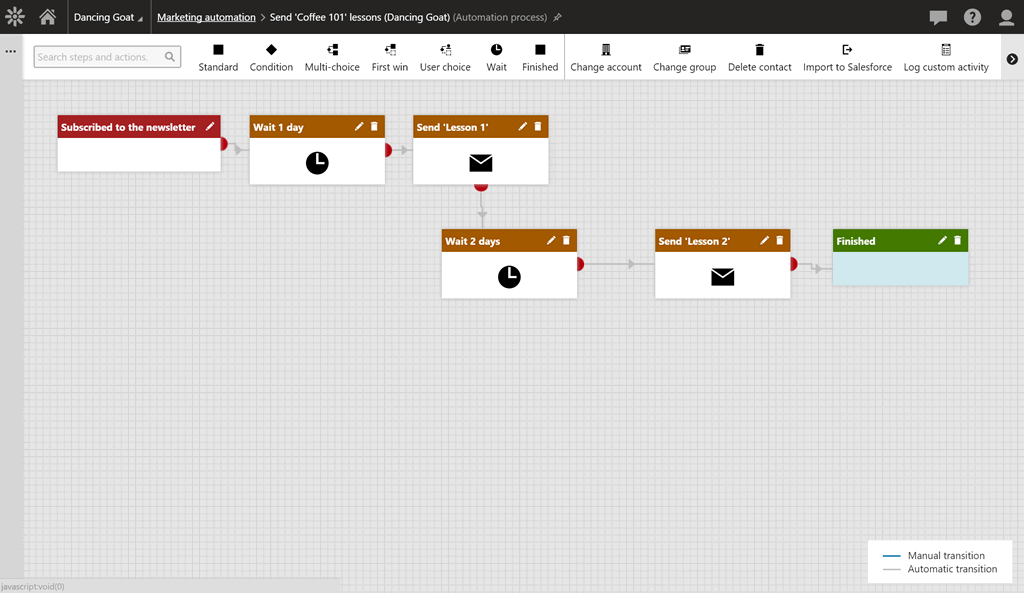Select the Log custom activity action

[945, 57]
